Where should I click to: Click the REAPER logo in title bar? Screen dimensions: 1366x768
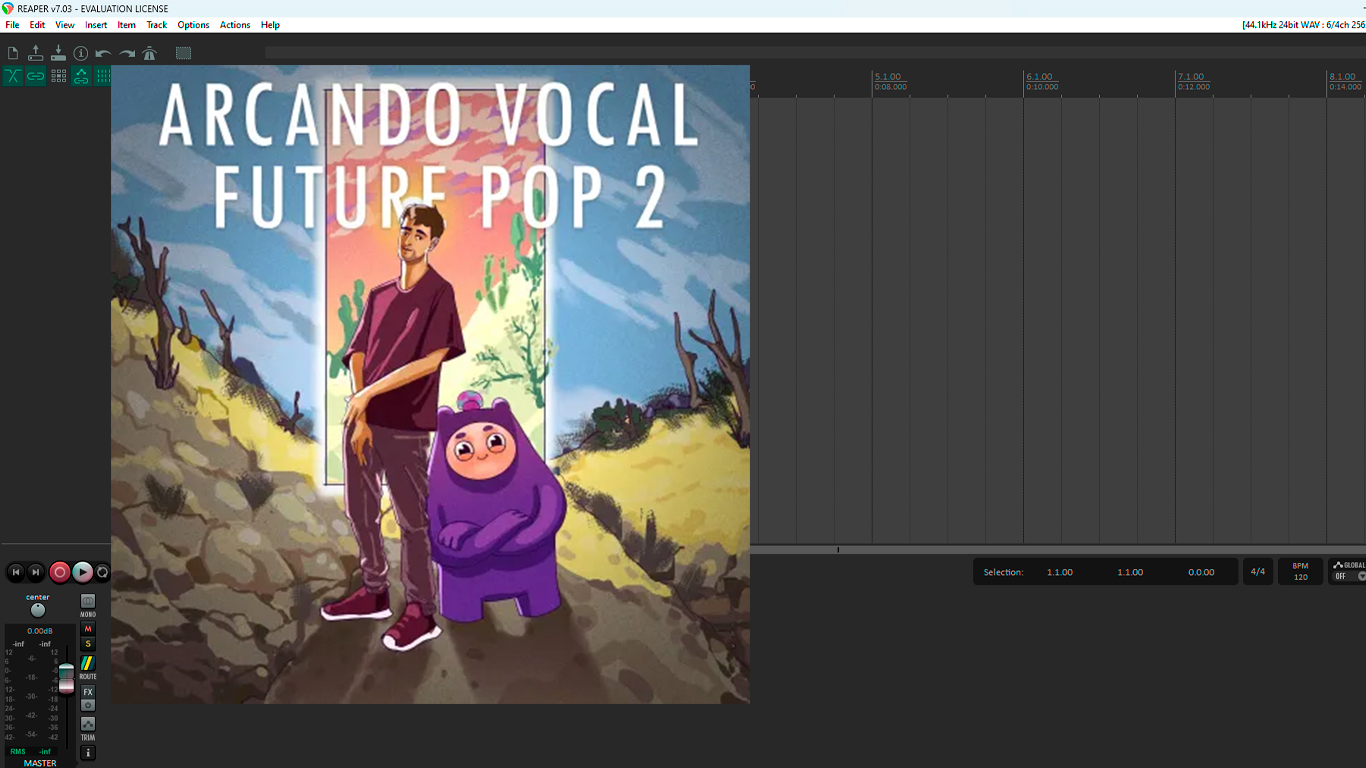pos(8,8)
